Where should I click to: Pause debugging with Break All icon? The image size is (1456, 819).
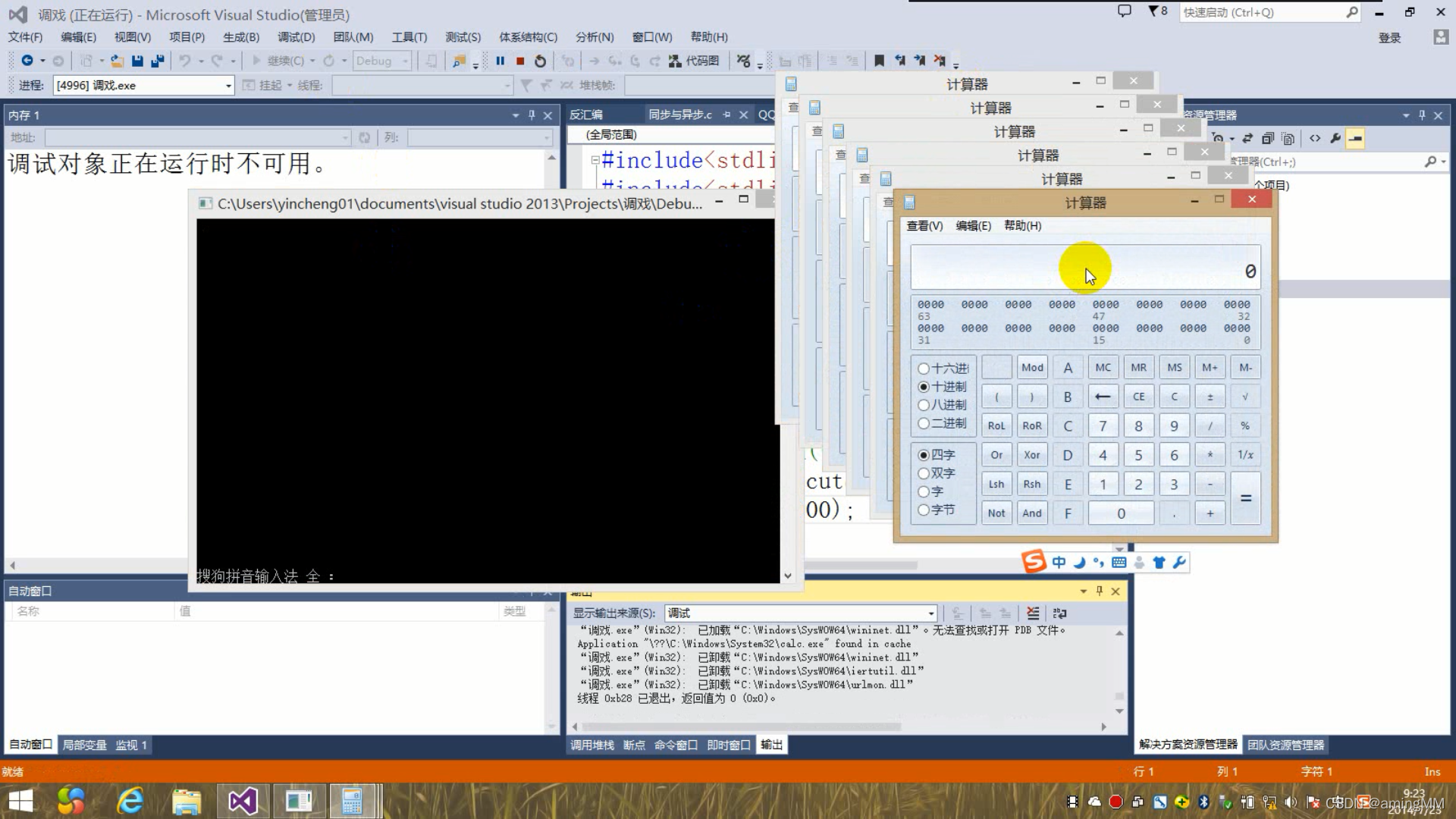click(x=500, y=61)
